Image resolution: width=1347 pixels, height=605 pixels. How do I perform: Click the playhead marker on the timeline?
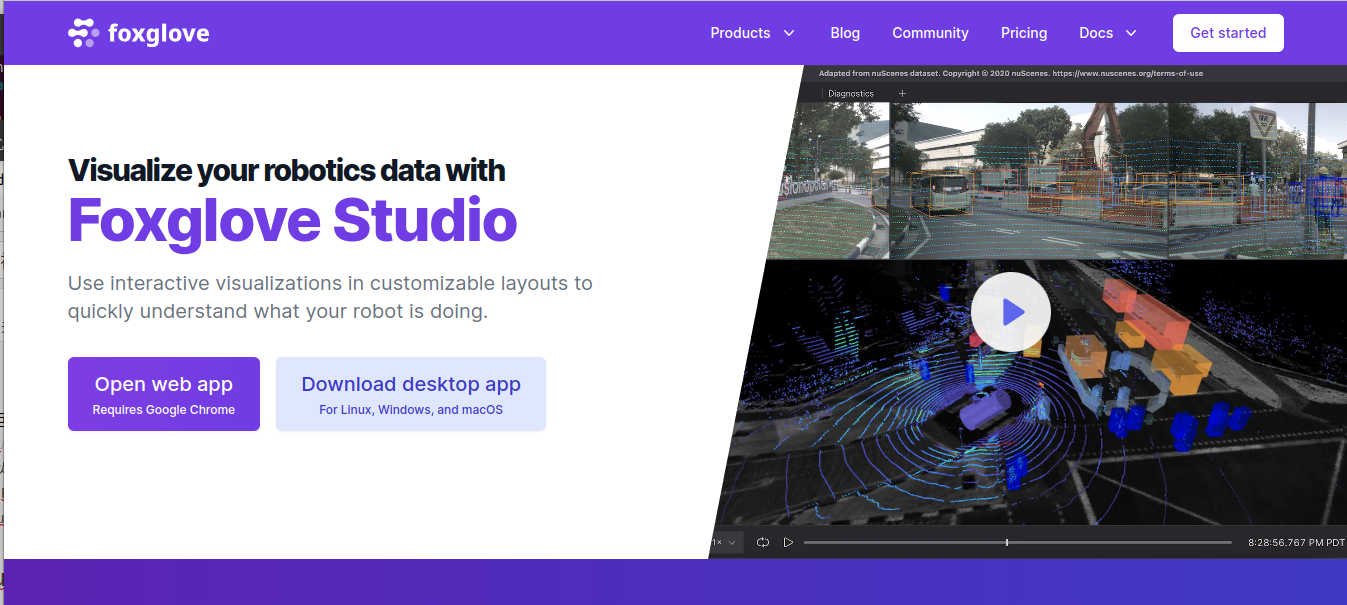[x=1007, y=542]
